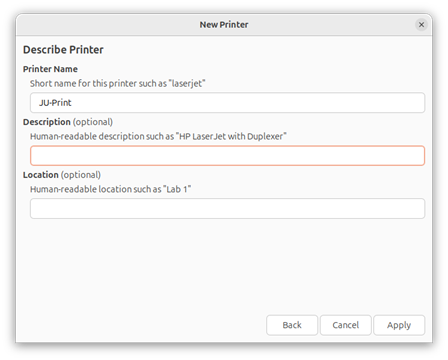Cancel the new printer setup
Image resolution: width=448 pixels, height=360 pixels.
pos(346,325)
